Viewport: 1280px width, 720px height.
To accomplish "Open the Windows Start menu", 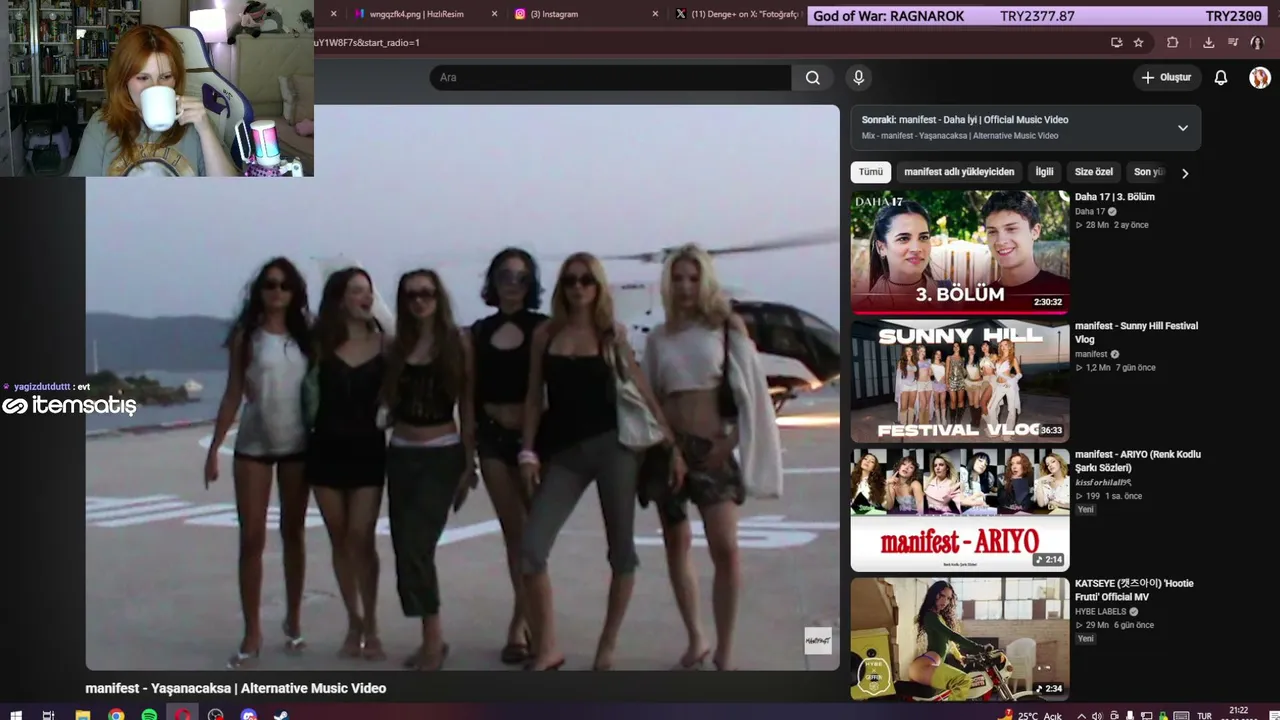I will [15, 715].
